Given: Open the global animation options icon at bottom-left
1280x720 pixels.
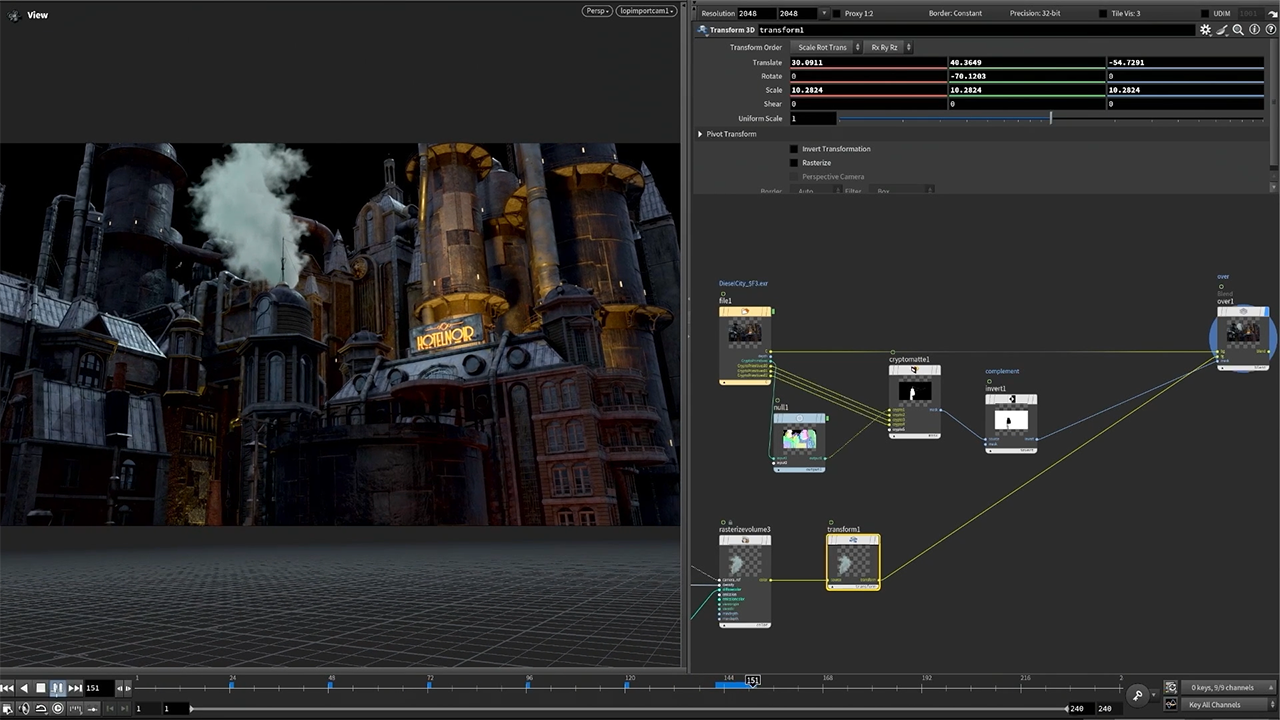Looking at the screenshot, I should coord(7,708).
